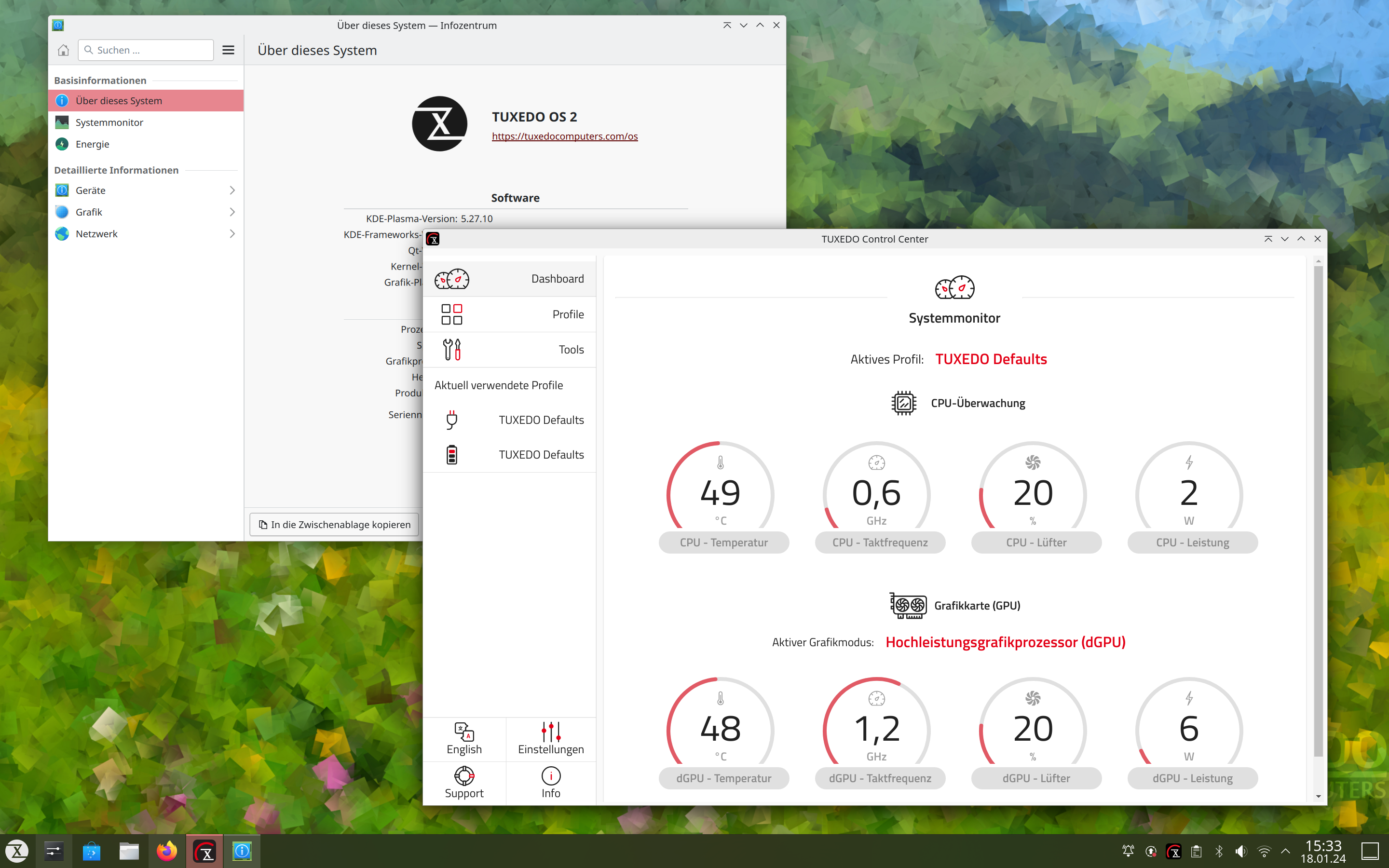Switch to Infozentrum taskbar entry
Viewport: 1389px width, 868px height.
tap(242, 851)
